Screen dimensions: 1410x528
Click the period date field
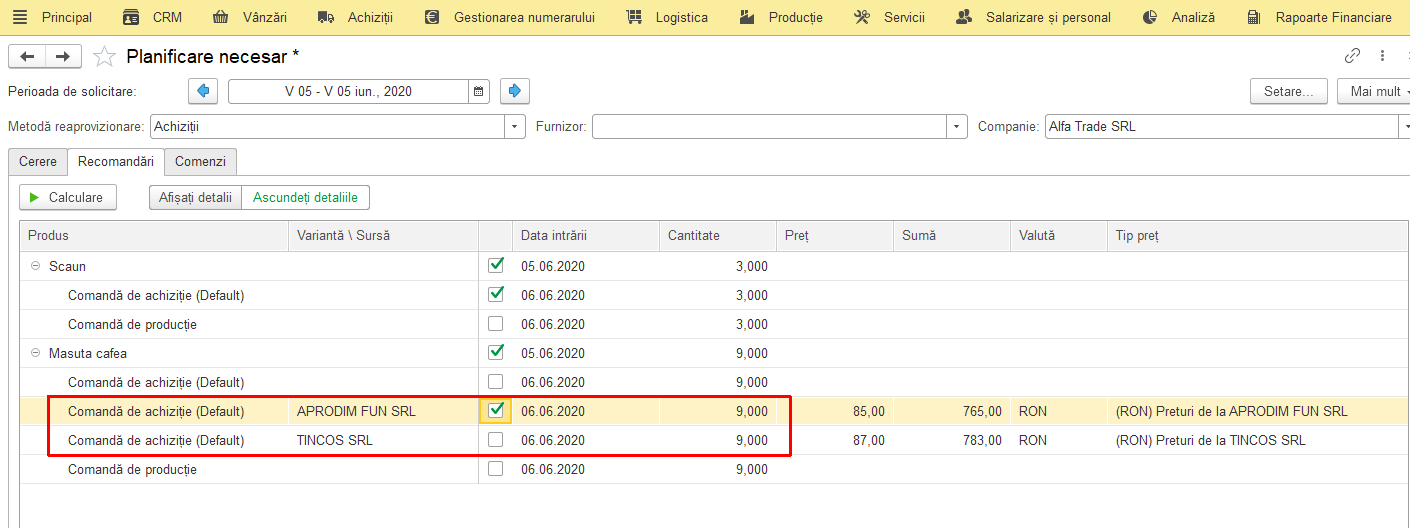tap(348, 91)
